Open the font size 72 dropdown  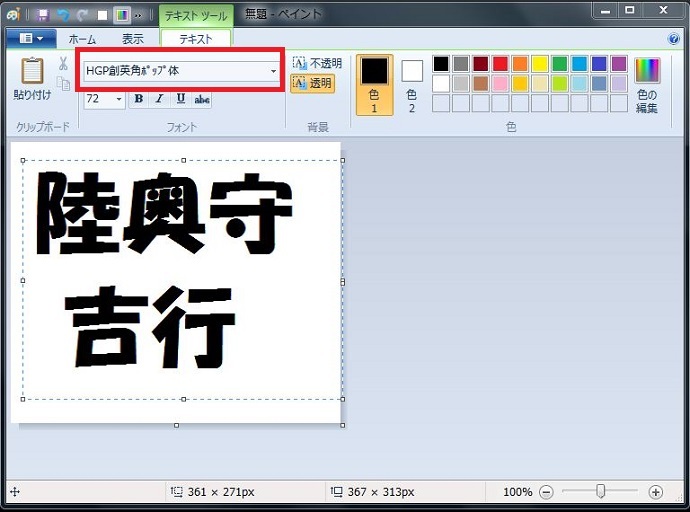118,99
